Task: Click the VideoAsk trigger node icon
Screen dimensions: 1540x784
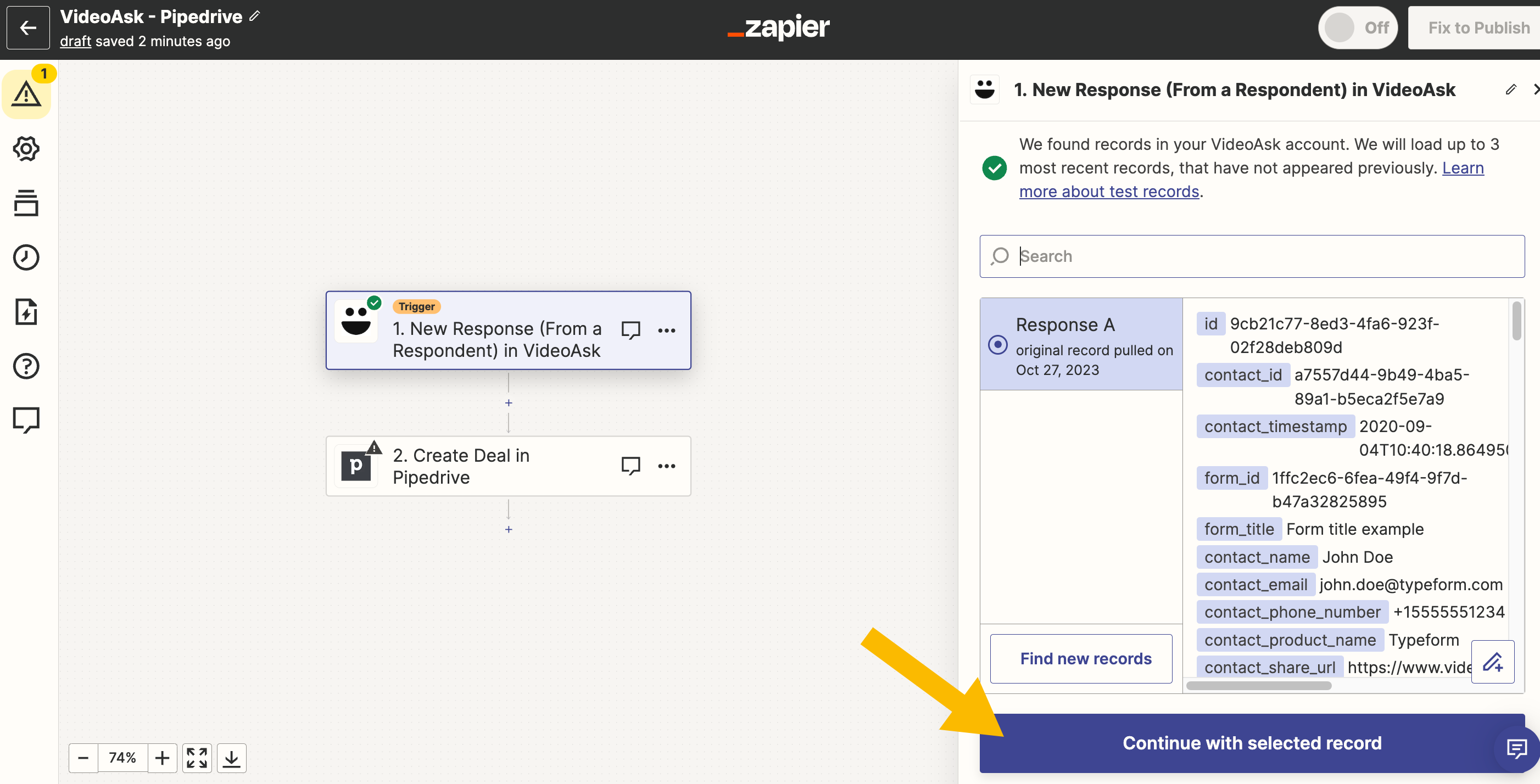Action: click(358, 328)
